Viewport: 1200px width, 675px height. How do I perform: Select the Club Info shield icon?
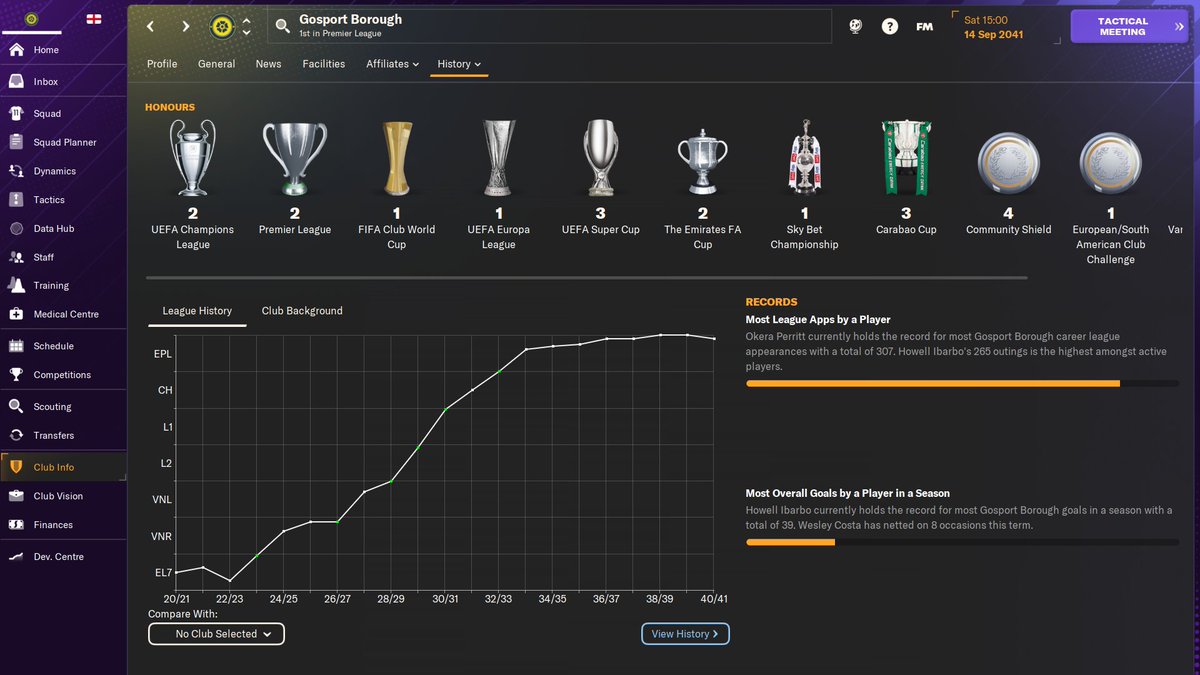click(x=16, y=467)
